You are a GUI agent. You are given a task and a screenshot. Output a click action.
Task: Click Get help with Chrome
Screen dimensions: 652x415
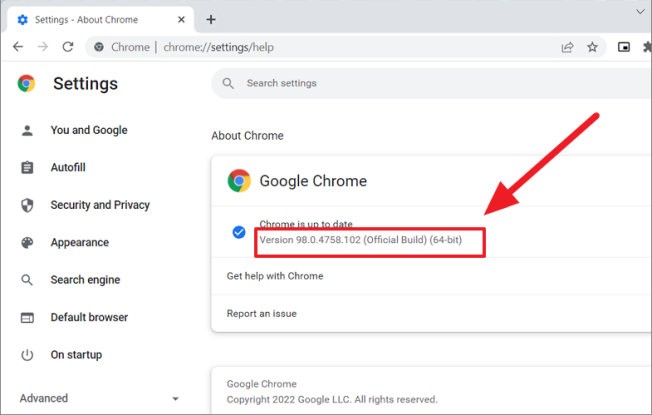click(275, 276)
